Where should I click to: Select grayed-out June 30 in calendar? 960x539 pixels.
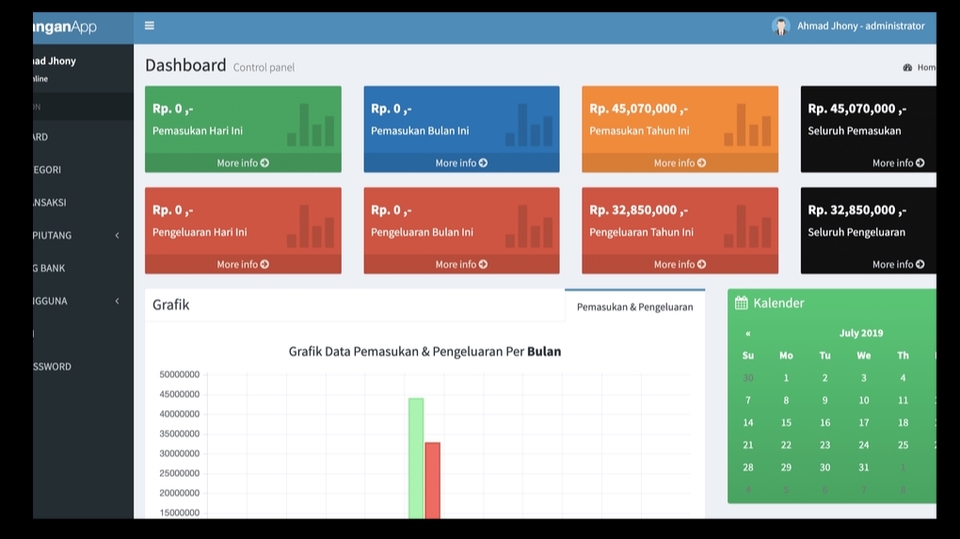(748, 378)
